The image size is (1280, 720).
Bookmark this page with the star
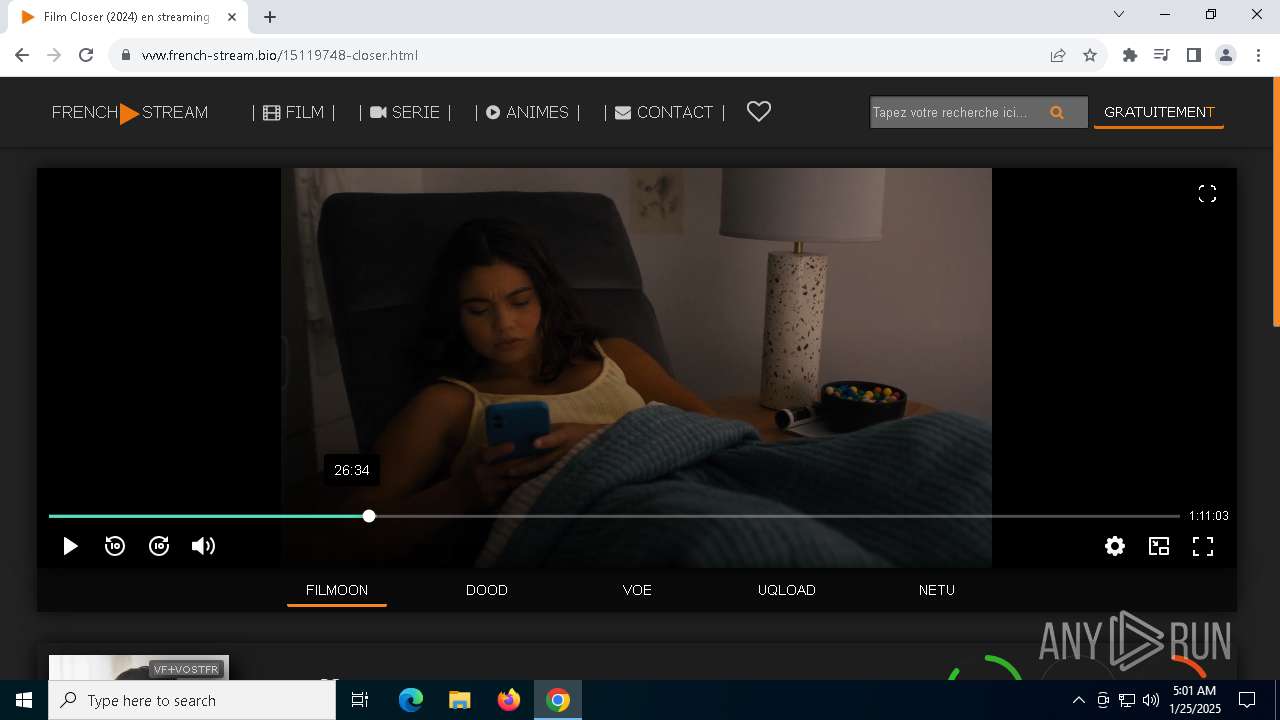1090,55
